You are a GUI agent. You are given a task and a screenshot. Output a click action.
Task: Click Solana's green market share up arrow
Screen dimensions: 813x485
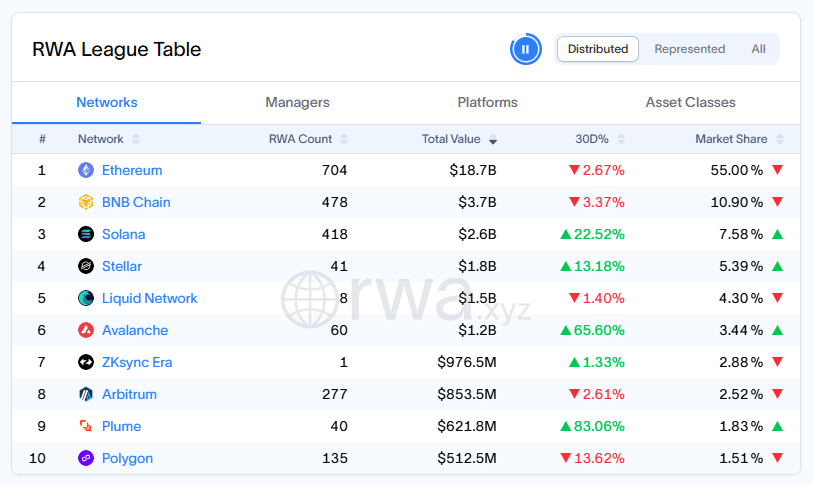pos(777,234)
